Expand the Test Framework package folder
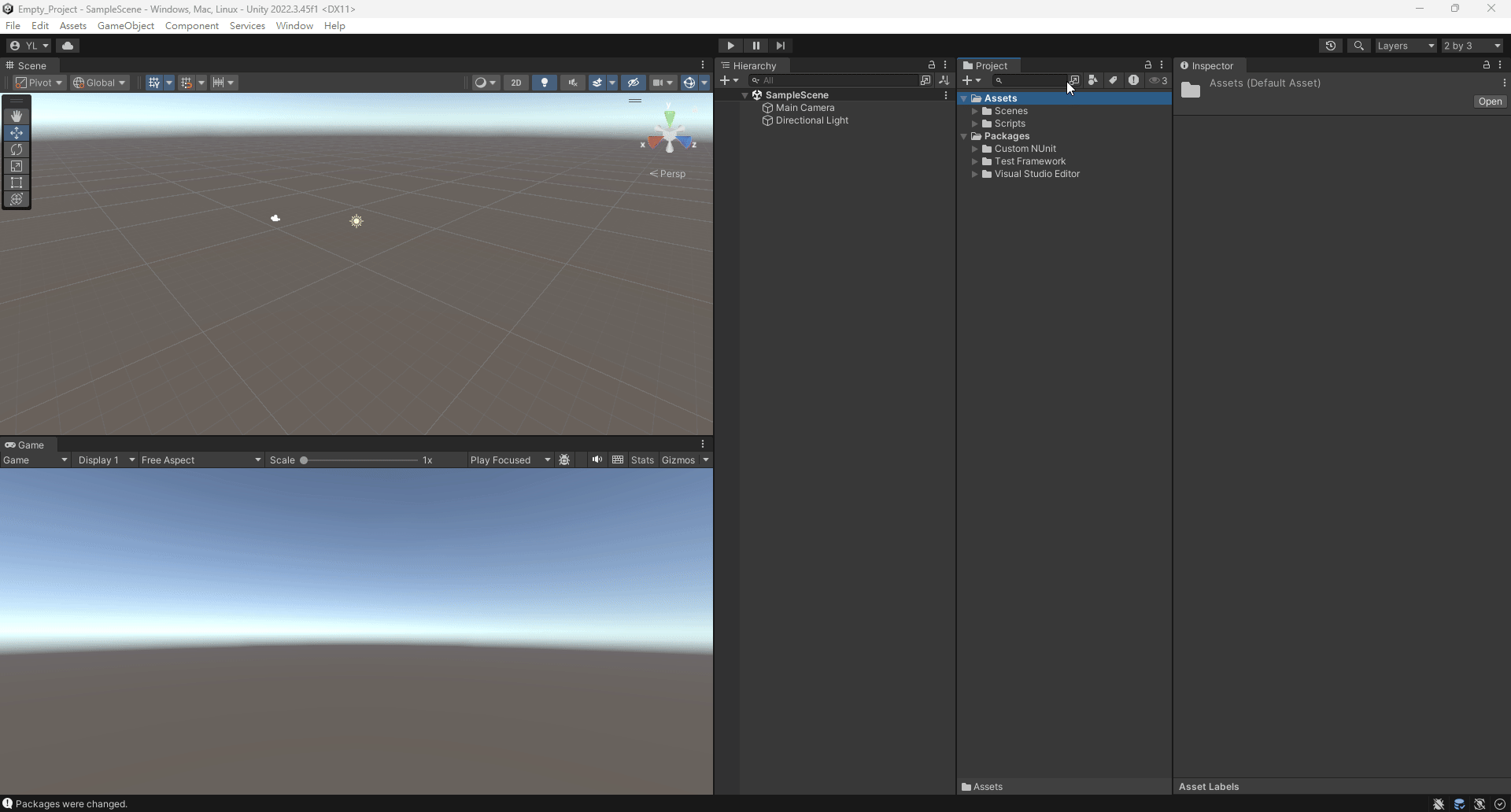Image resolution: width=1511 pixels, height=812 pixels. tap(975, 161)
